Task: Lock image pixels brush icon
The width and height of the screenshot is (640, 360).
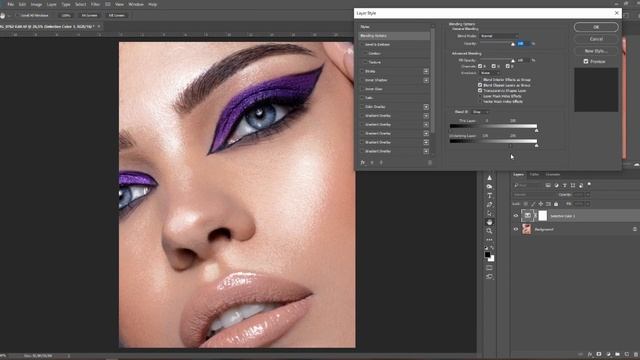Action: click(533, 204)
